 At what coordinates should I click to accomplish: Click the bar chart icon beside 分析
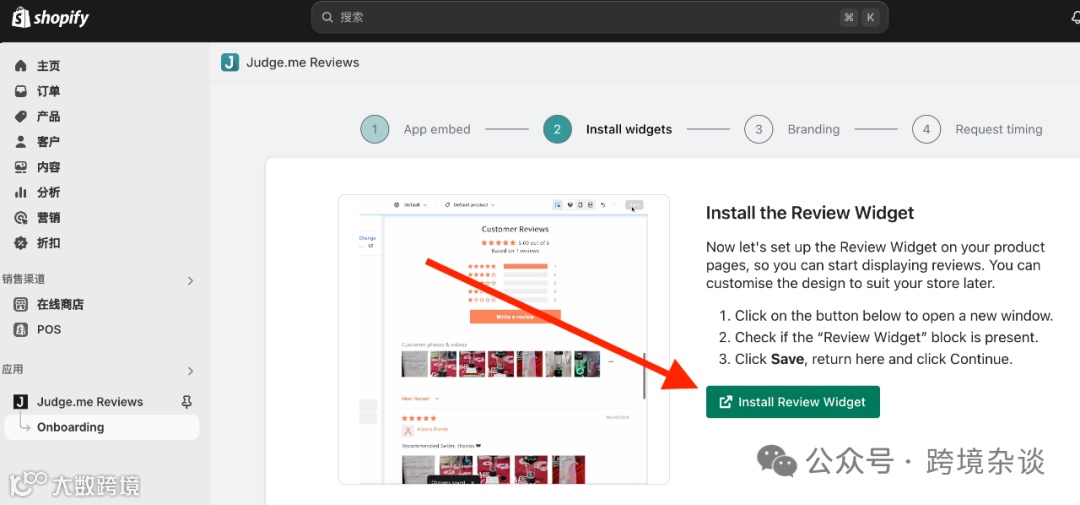[x=21, y=192]
